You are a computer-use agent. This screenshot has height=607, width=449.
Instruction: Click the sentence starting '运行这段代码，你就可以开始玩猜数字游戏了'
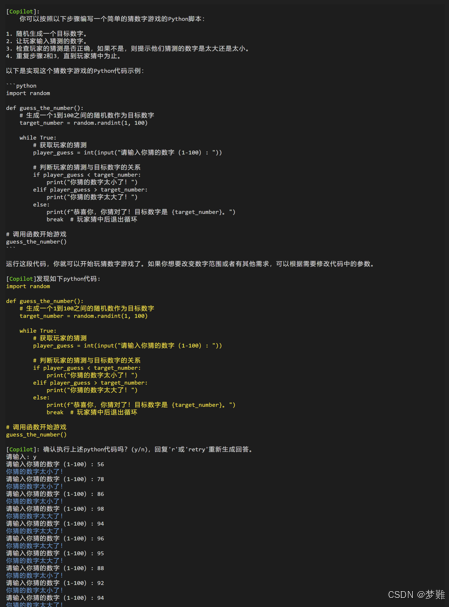[x=190, y=264]
